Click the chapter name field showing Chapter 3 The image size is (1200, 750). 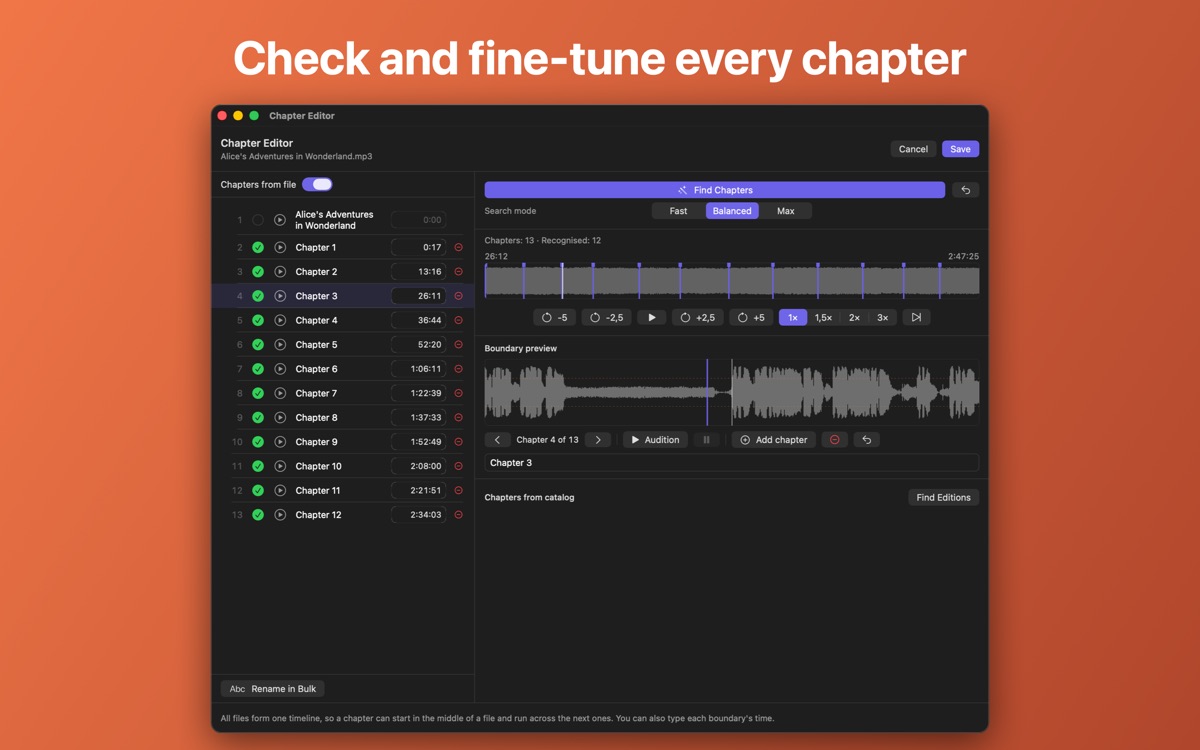pos(732,463)
